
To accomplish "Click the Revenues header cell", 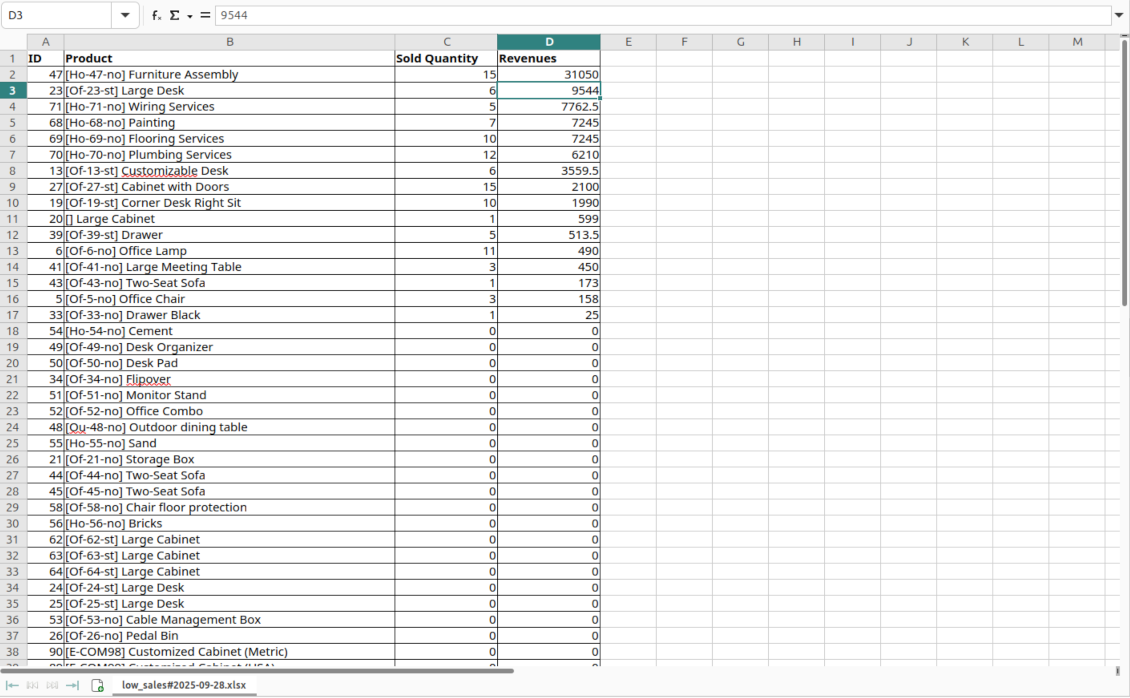I will pos(549,58).
